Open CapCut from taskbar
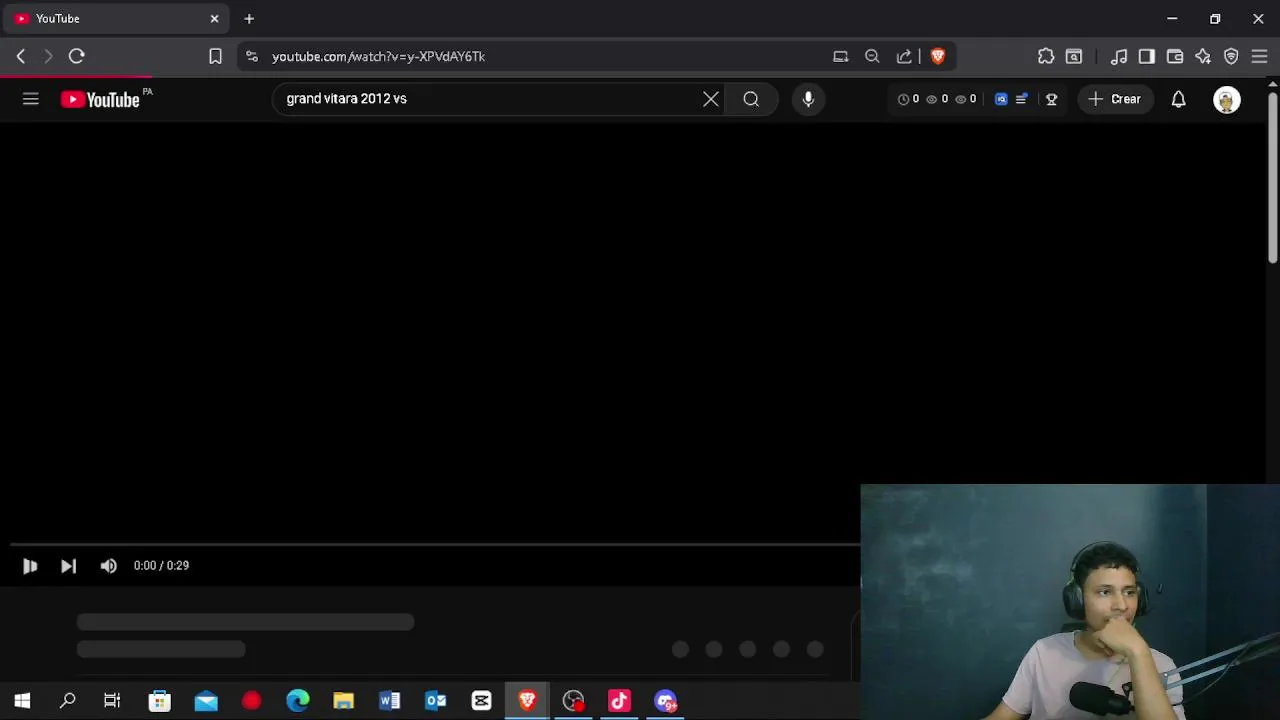The height and width of the screenshot is (720, 1280). (482, 701)
